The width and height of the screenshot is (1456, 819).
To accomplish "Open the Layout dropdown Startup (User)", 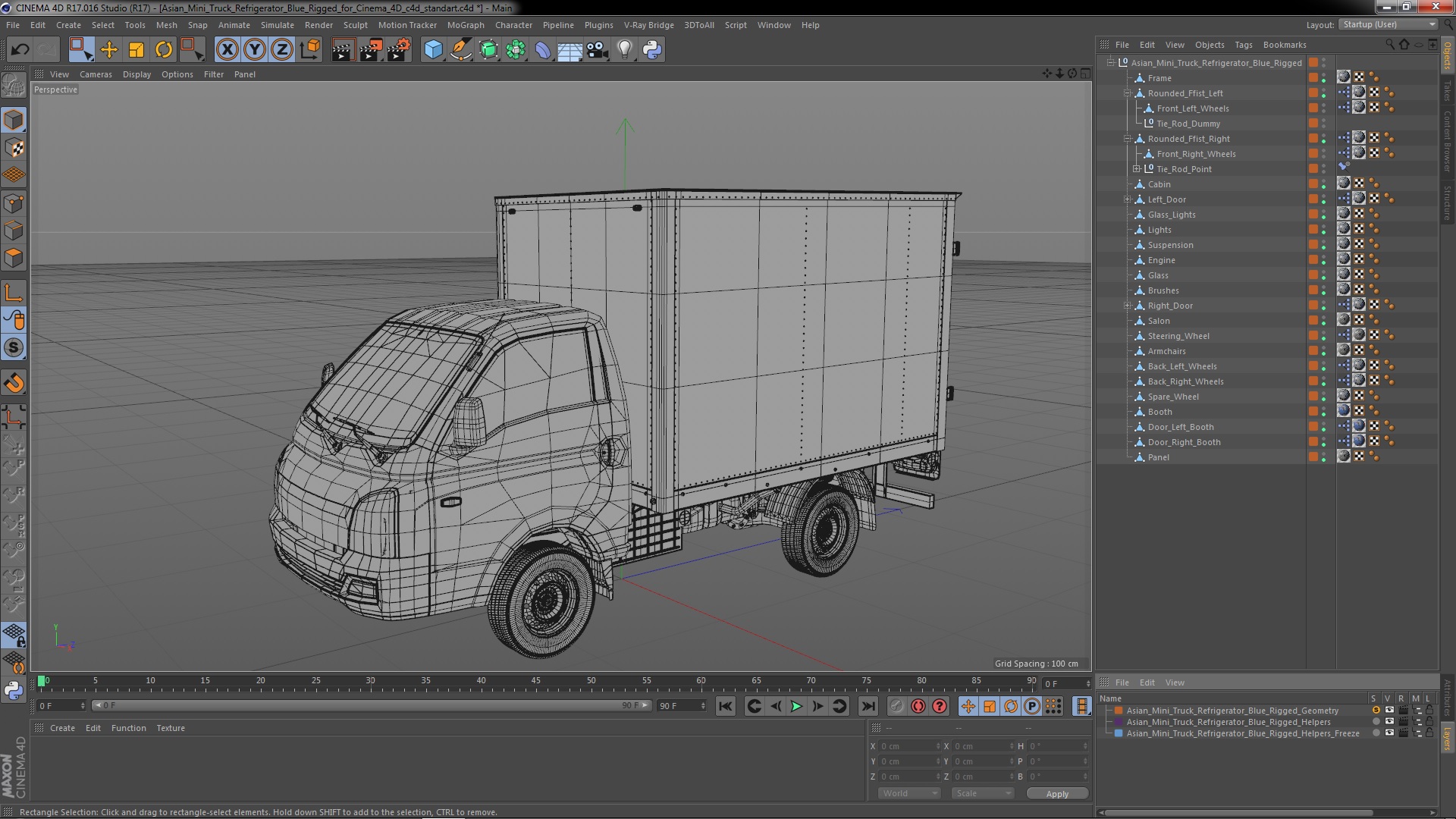I will pyautogui.click(x=1388, y=24).
